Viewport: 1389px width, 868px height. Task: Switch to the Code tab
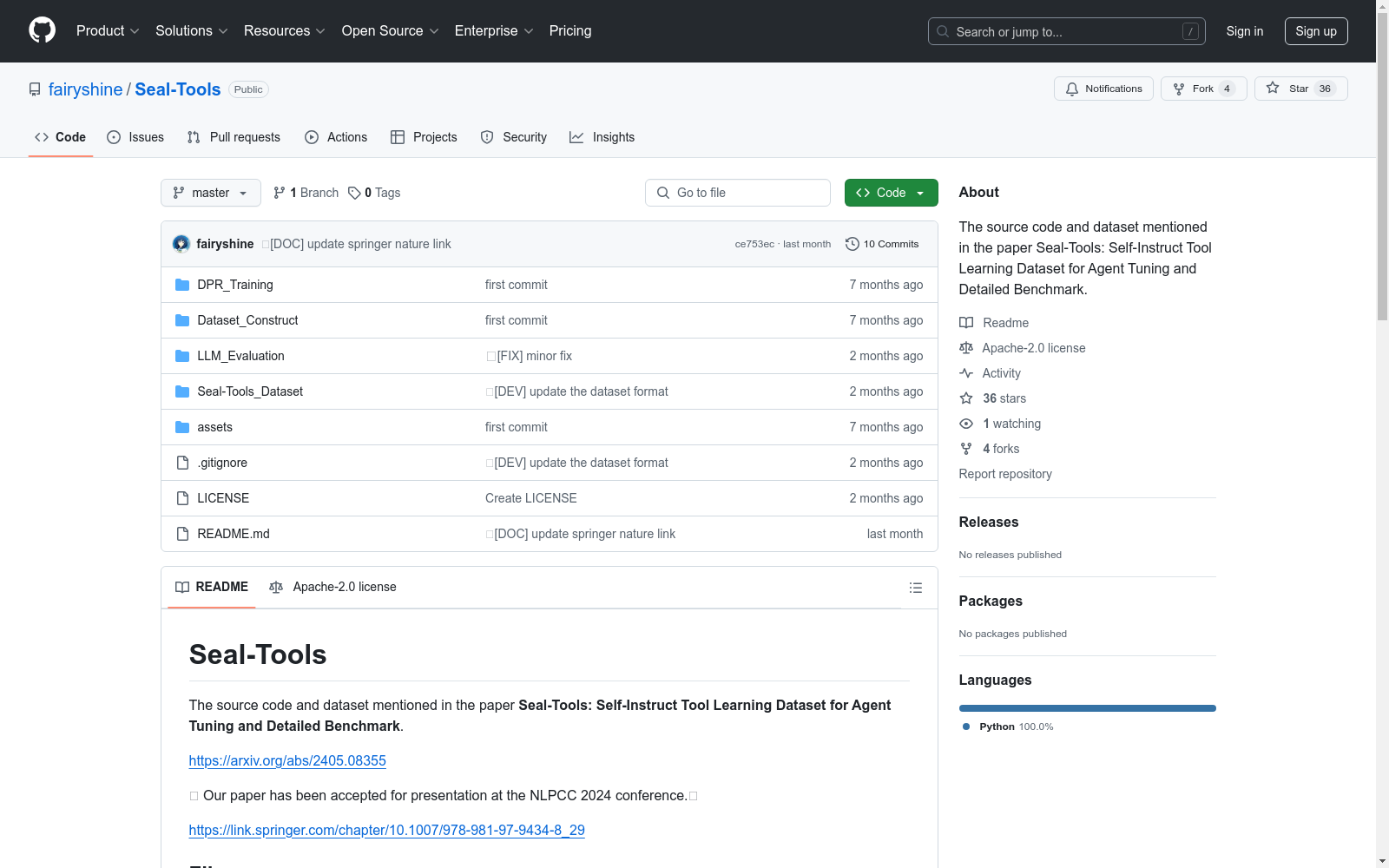[x=61, y=137]
